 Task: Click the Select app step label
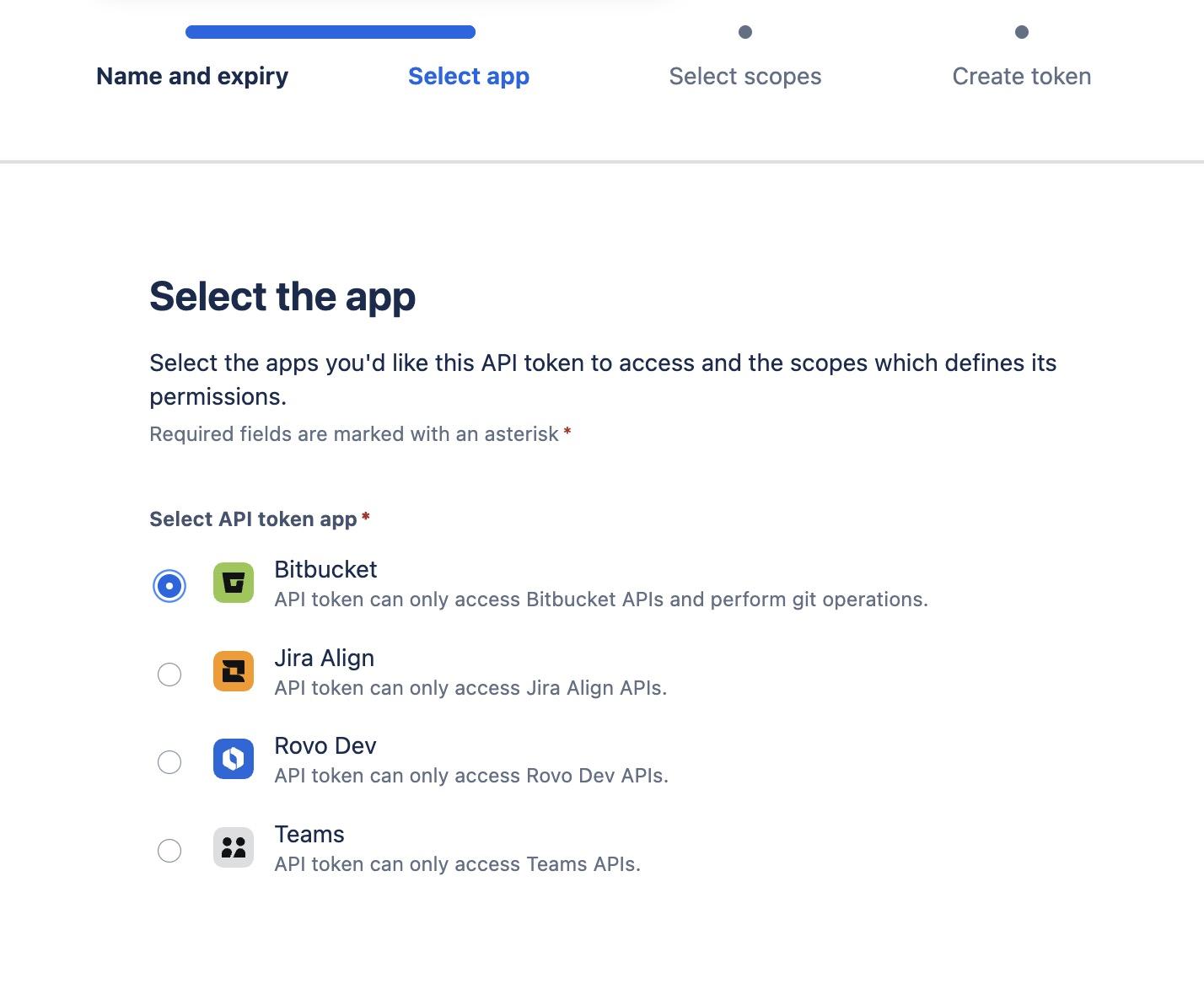tap(468, 76)
